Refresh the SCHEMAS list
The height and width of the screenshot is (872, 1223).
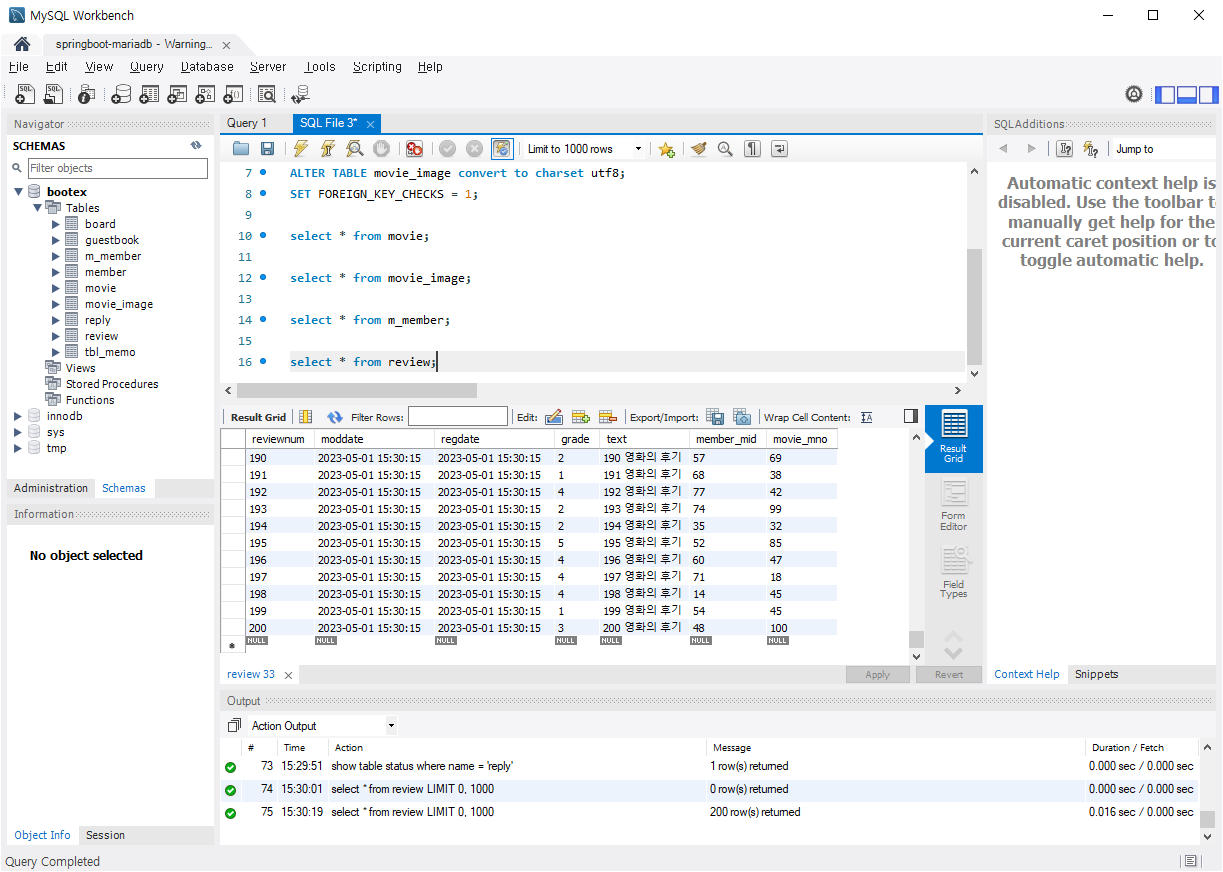click(196, 146)
